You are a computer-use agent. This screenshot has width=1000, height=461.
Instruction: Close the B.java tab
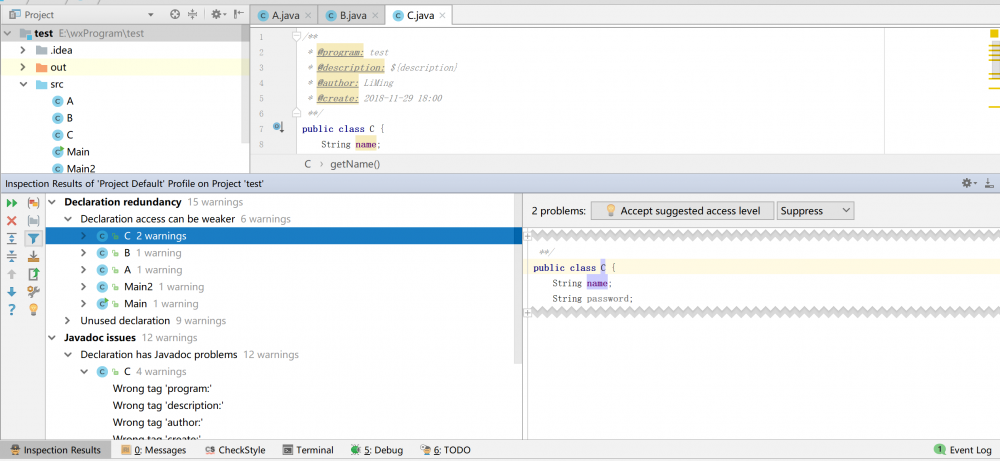tap(376, 15)
